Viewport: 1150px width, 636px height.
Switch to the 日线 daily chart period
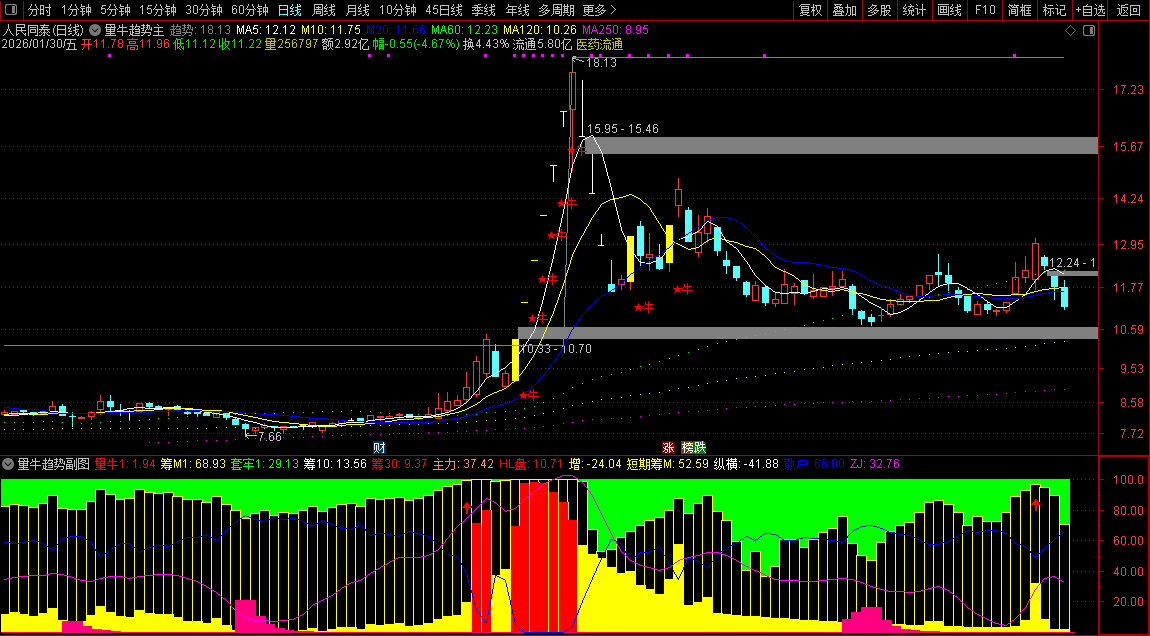pyautogui.click(x=289, y=10)
